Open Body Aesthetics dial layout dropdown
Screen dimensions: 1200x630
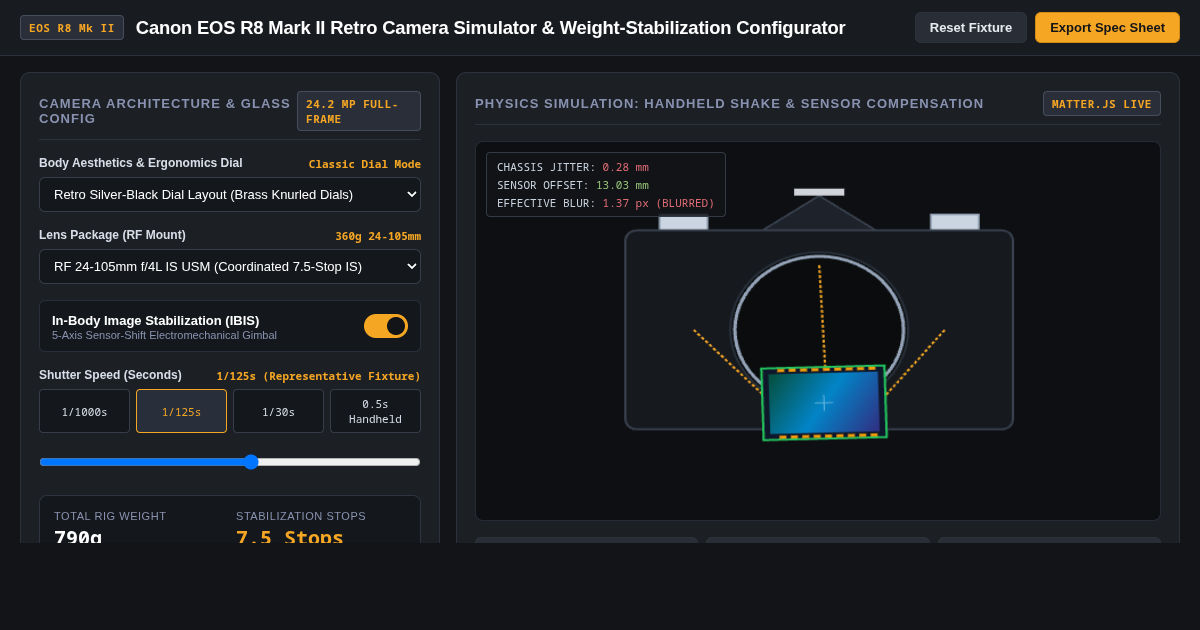[x=230, y=194]
